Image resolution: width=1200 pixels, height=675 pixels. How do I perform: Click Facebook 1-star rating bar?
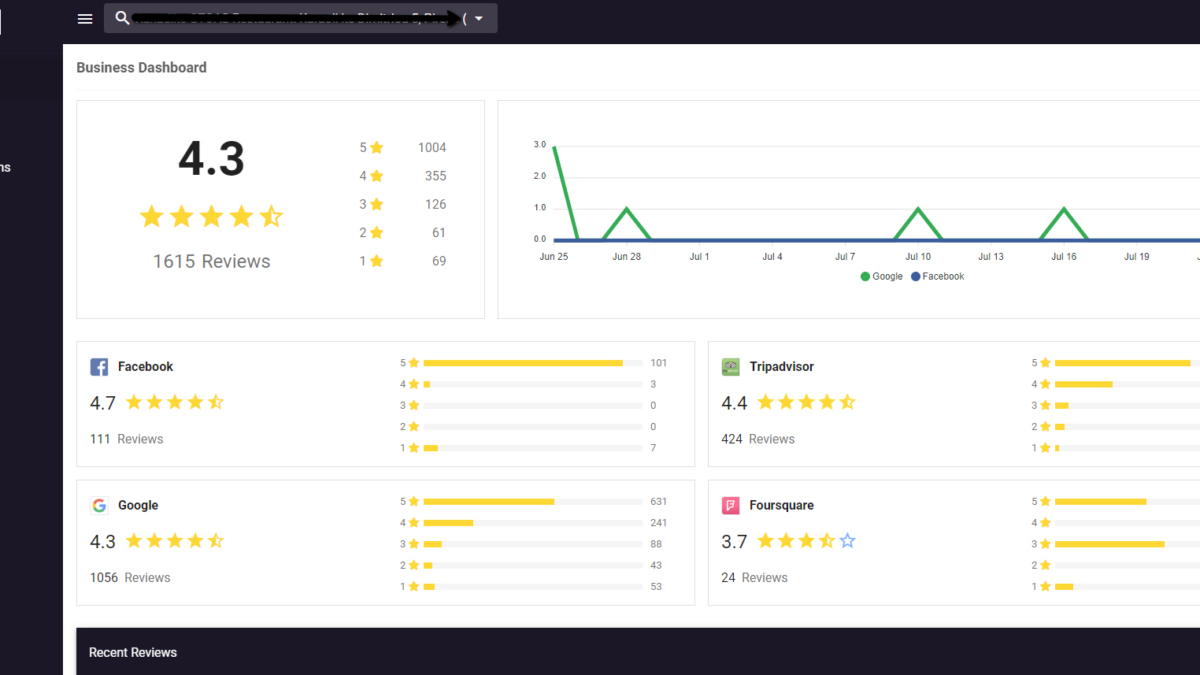coord(533,448)
